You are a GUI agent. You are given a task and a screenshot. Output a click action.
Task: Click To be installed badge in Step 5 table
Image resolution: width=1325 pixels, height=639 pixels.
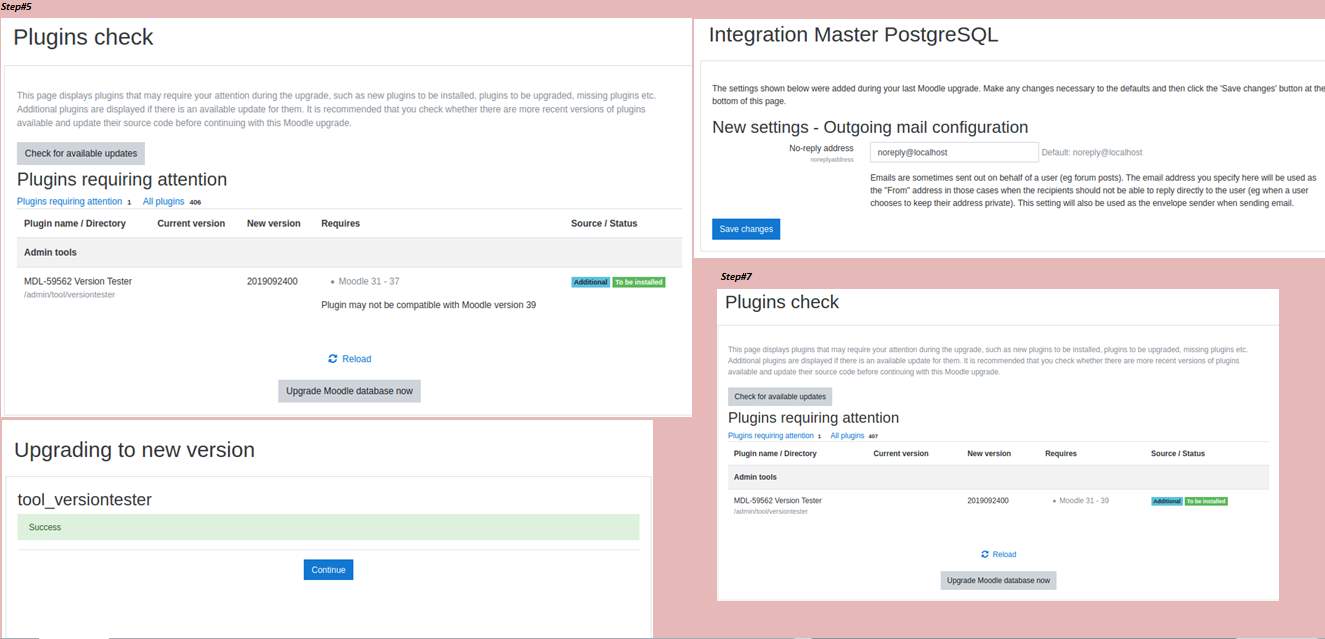tap(639, 282)
